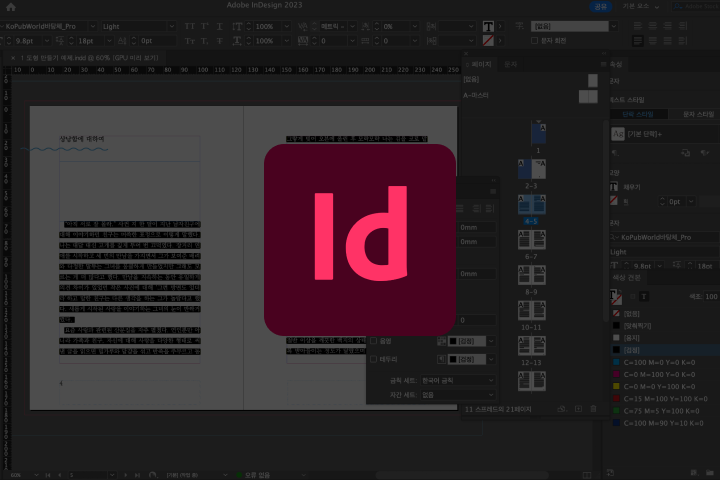This screenshot has height=480, width=720.
Task: Select the spread 8-9 thumbnail
Action: 532,275
